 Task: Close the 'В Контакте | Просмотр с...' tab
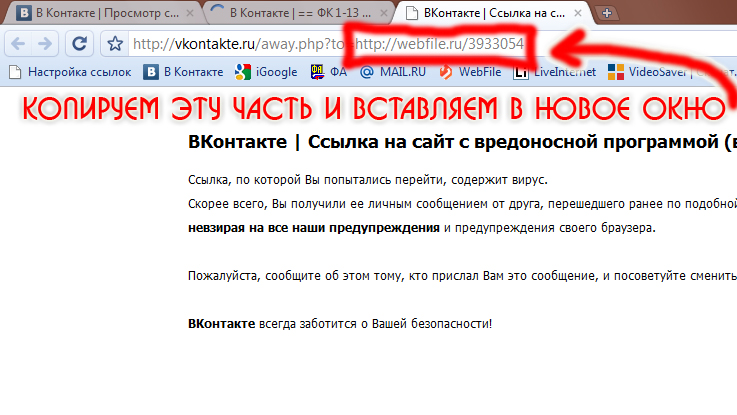click(x=190, y=13)
